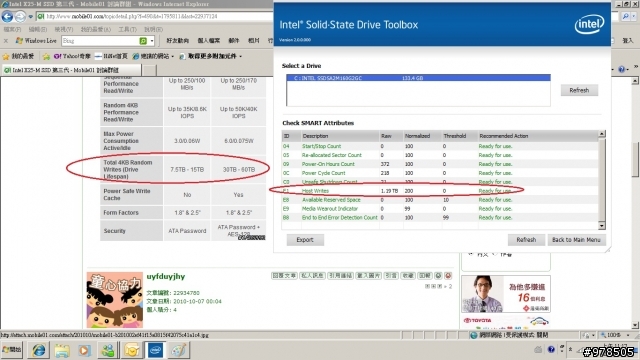Click the browser page vertical scrollbar thumb
Image resolution: width=640 pixels, height=360 pixels.
tap(635, 159)
